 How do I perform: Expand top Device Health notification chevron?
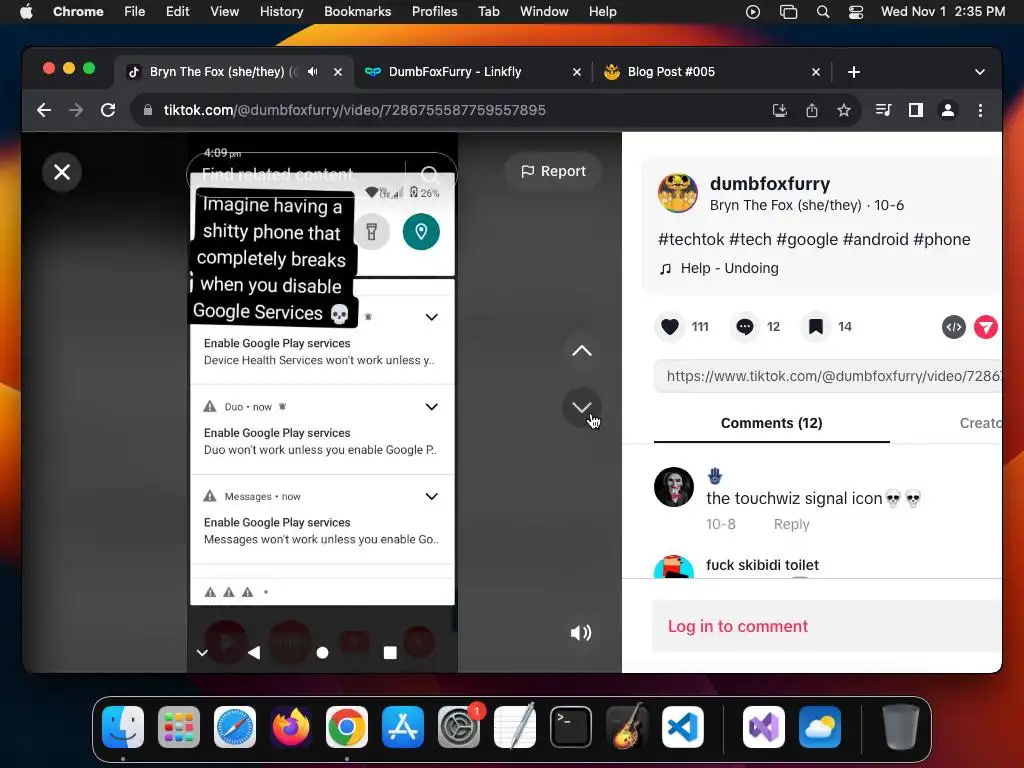pos(431,317)
